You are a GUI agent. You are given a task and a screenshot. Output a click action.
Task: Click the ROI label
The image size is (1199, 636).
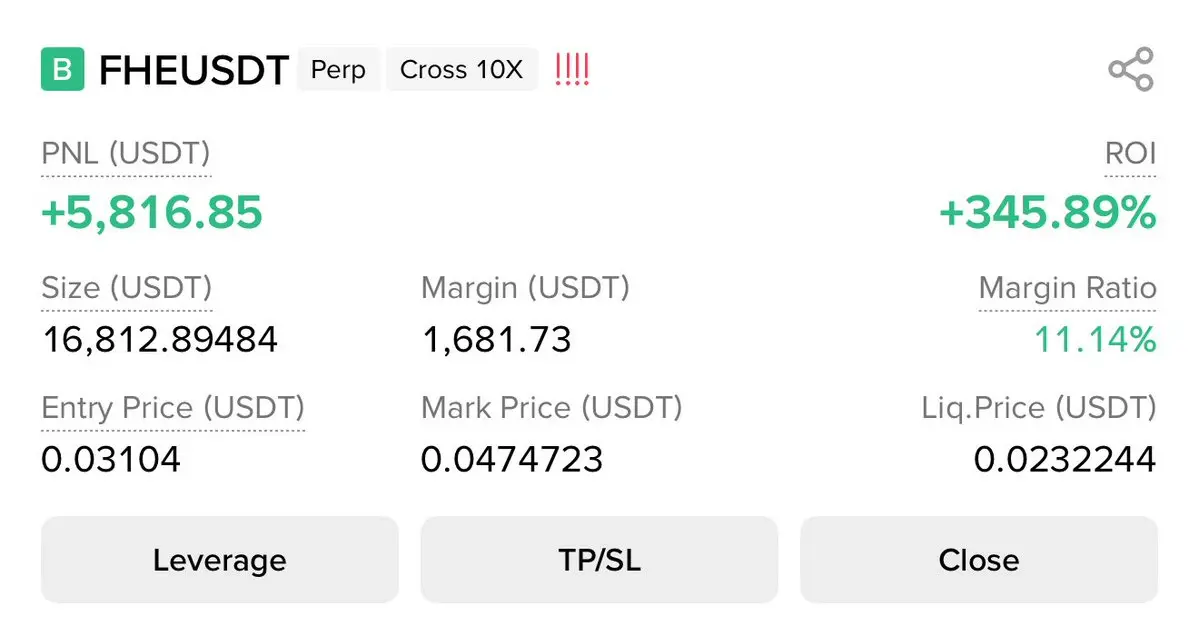[1131, 155]
